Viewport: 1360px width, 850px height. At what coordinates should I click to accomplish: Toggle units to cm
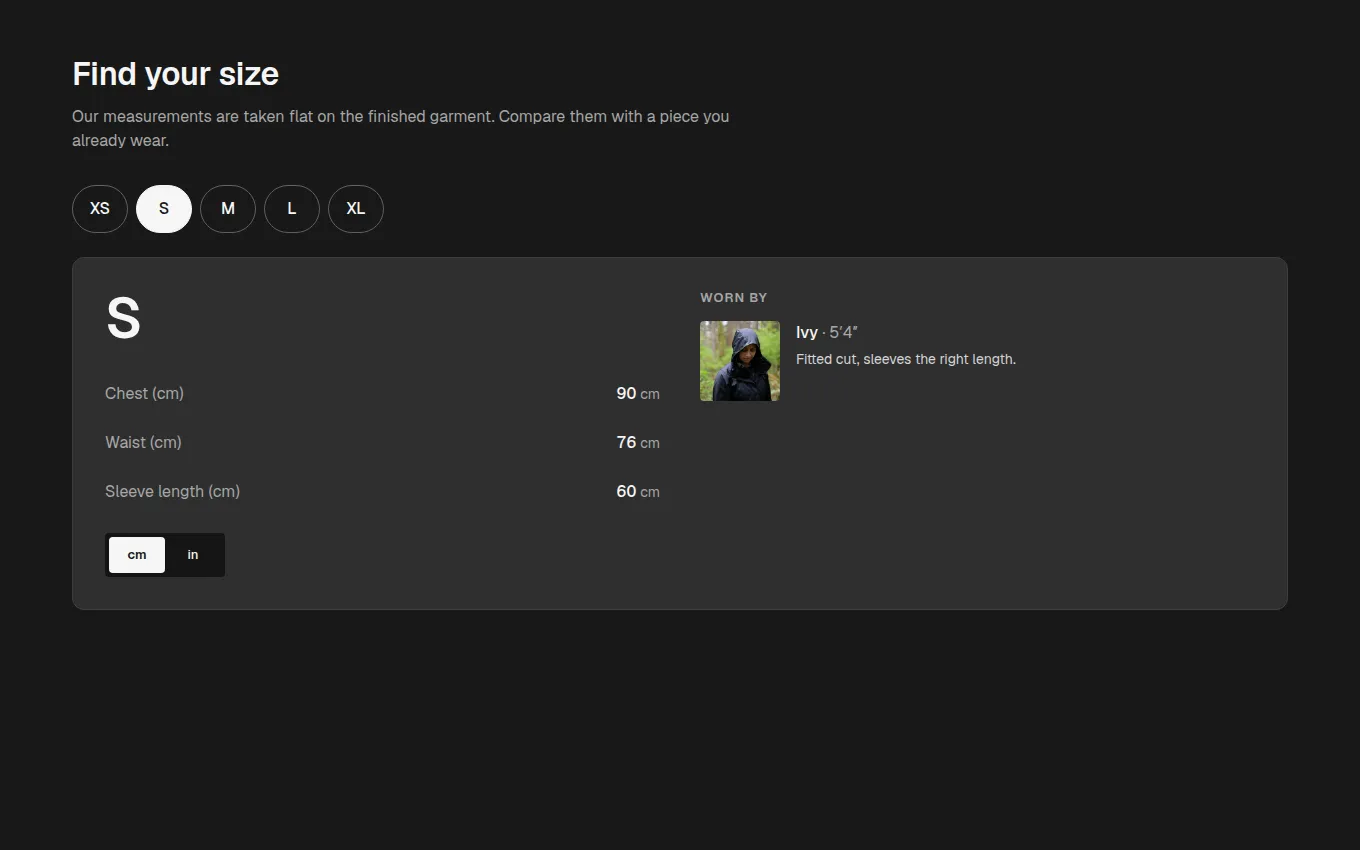(x=137, y=555)
